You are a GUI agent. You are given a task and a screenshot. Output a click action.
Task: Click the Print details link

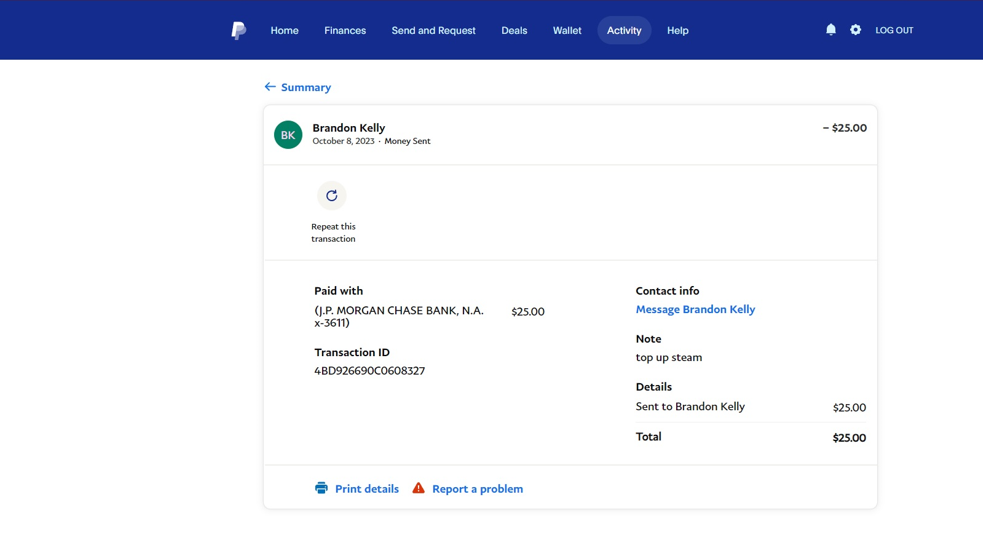click(367, 488)
